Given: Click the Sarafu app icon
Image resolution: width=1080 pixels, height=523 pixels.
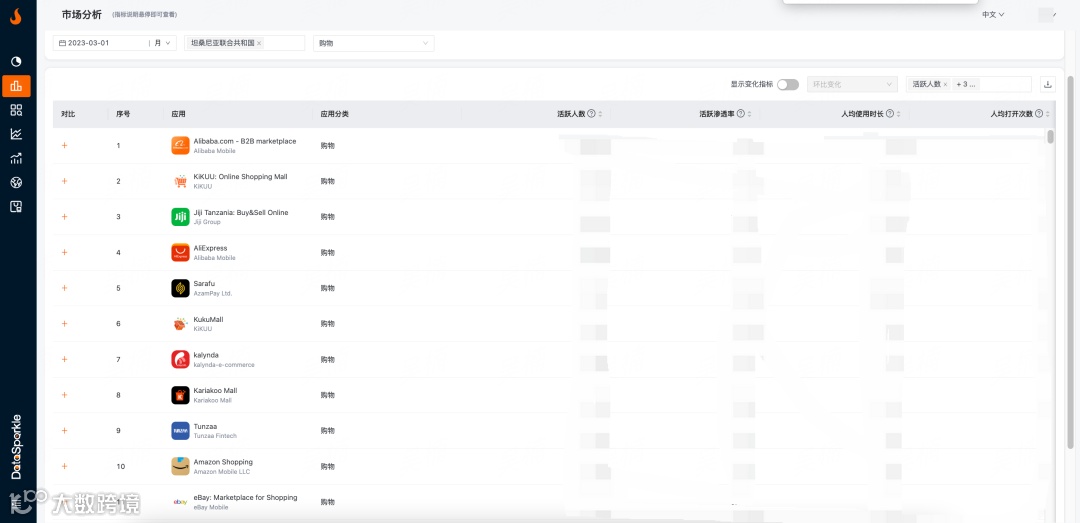Looking at the screenshot, I should [180, 288].
